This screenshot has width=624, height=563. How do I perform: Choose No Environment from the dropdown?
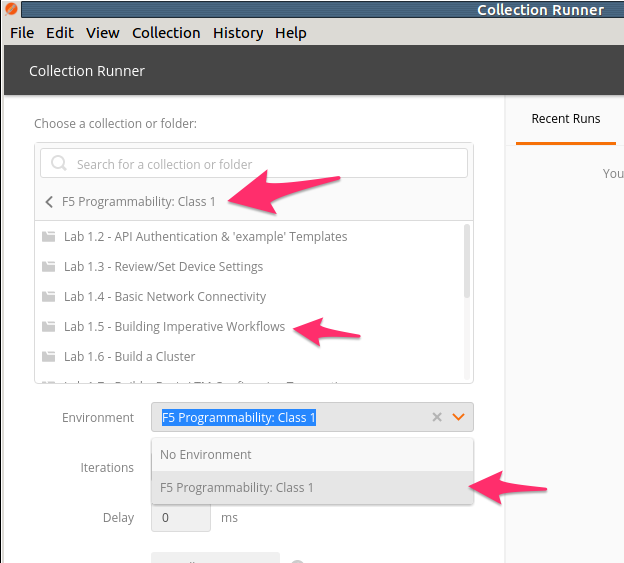312,454
